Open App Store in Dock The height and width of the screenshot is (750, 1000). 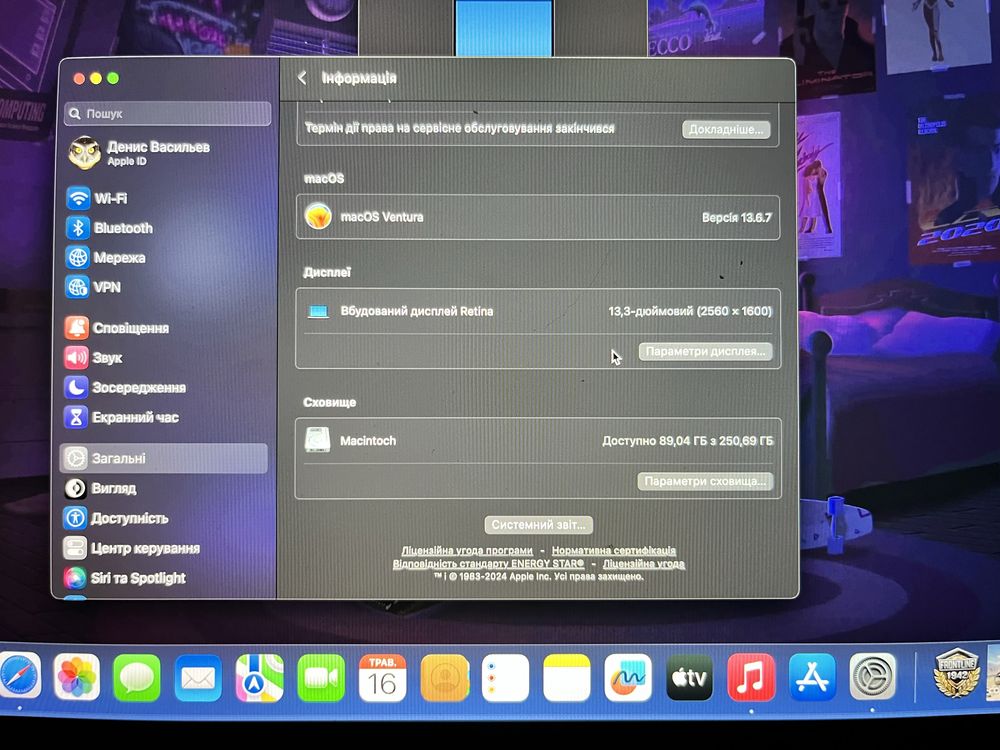pyautogui.click(x=812, y=677)
